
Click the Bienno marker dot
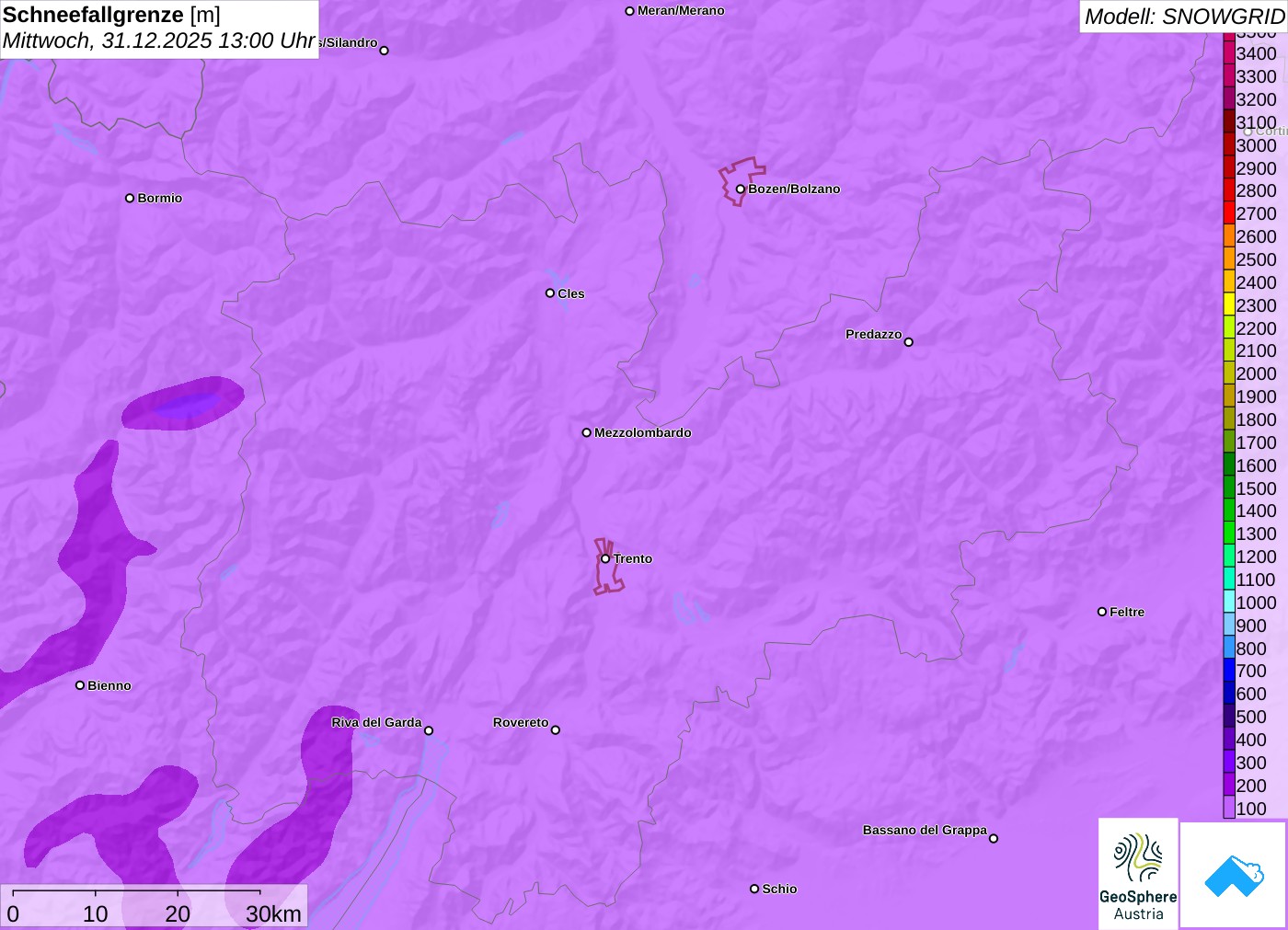tap(80, 685)
